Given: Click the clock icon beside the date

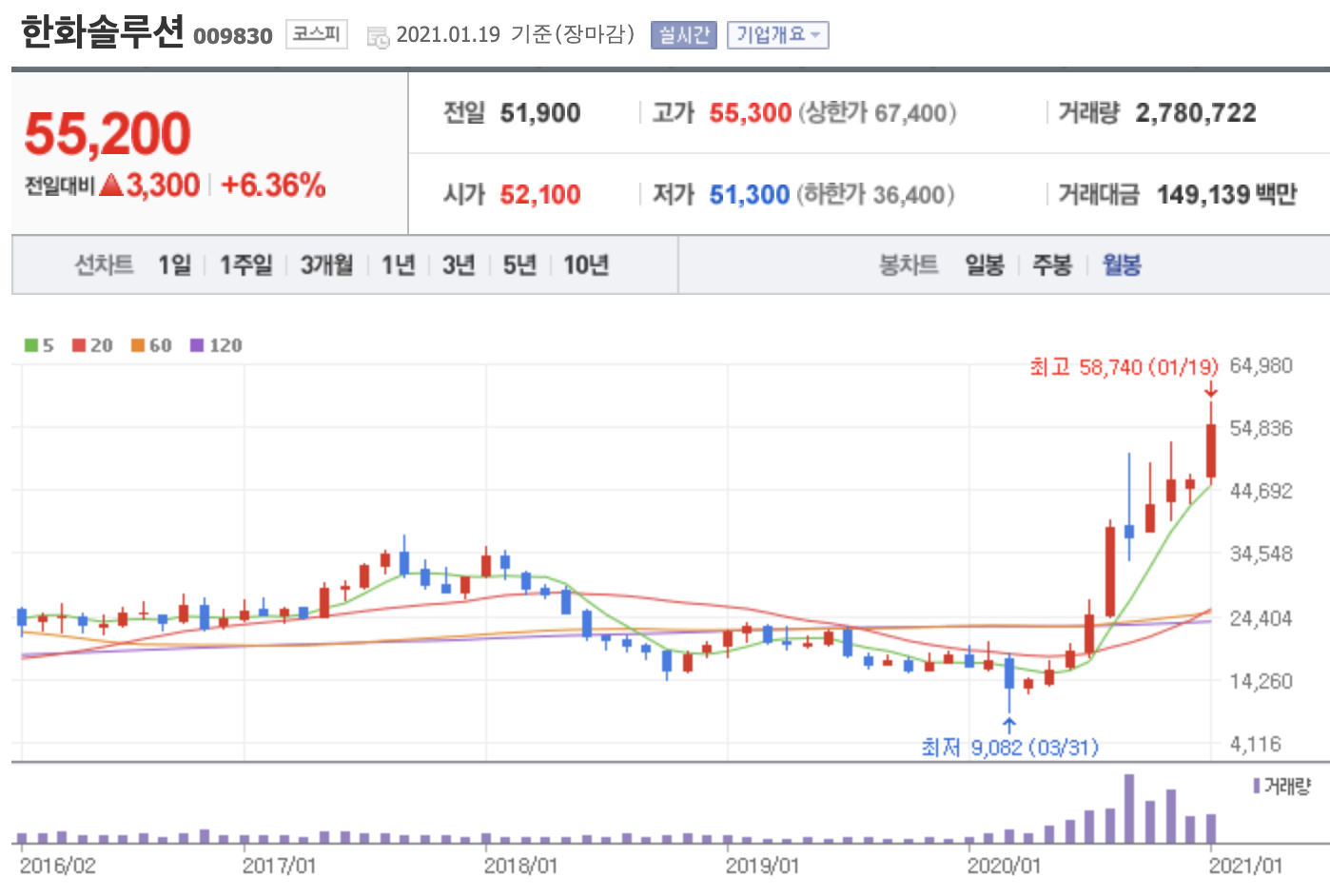Looking at the screenshot, I should click(379, 38).
